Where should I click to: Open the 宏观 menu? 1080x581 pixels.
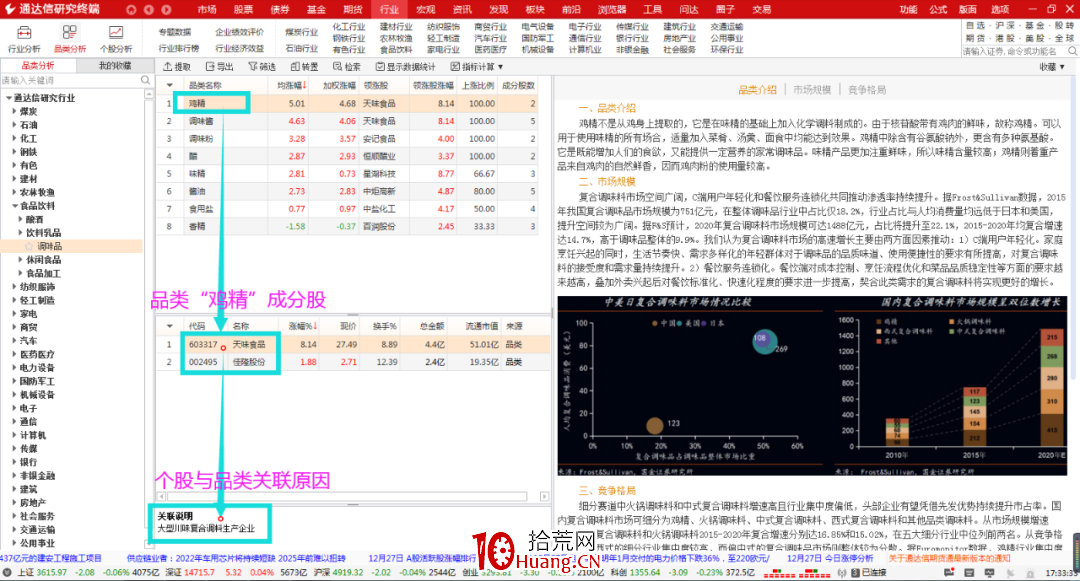pyautogui.click(x=425, y=10)
